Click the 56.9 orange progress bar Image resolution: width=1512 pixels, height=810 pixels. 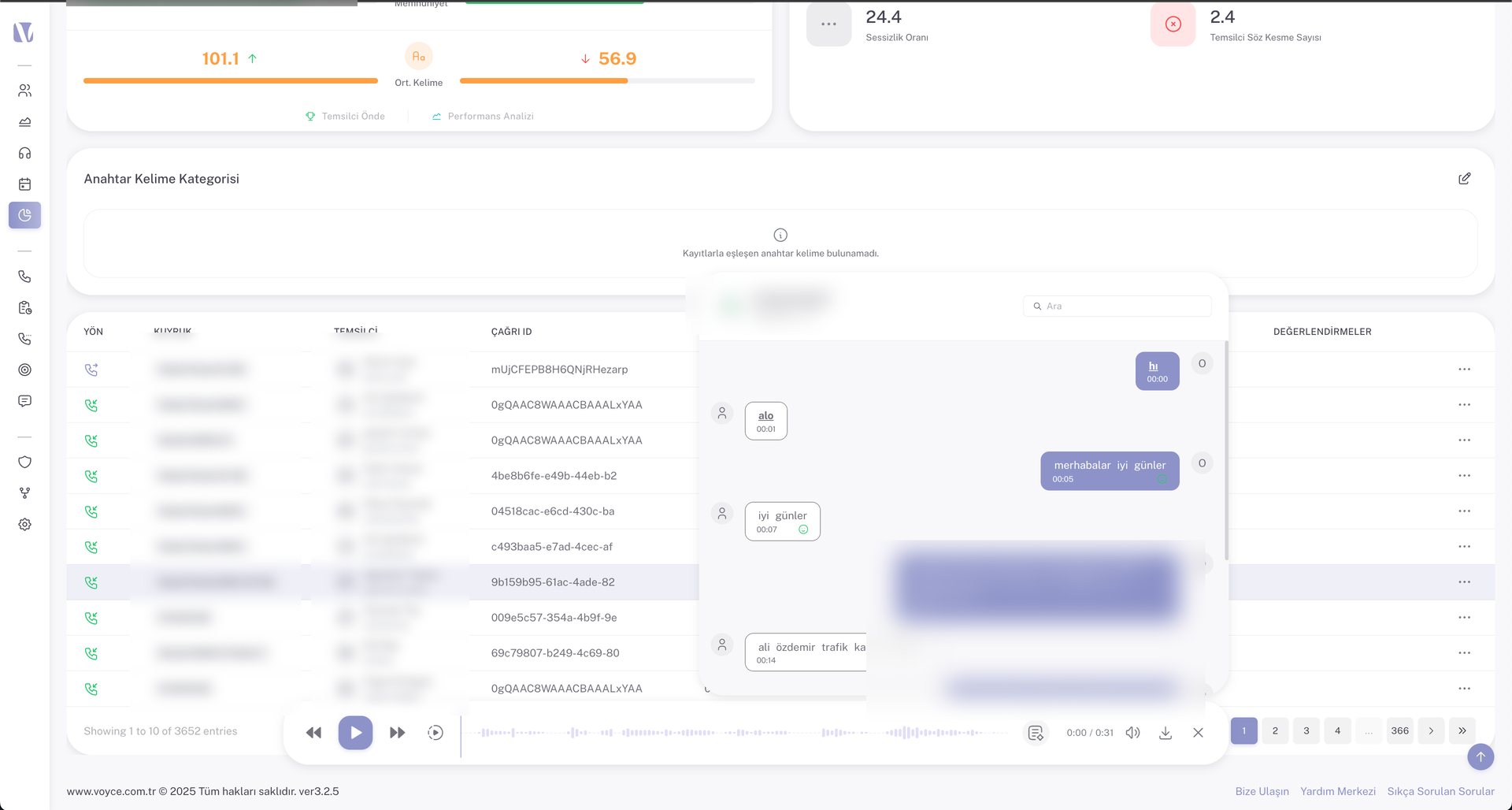coord(607,80)
